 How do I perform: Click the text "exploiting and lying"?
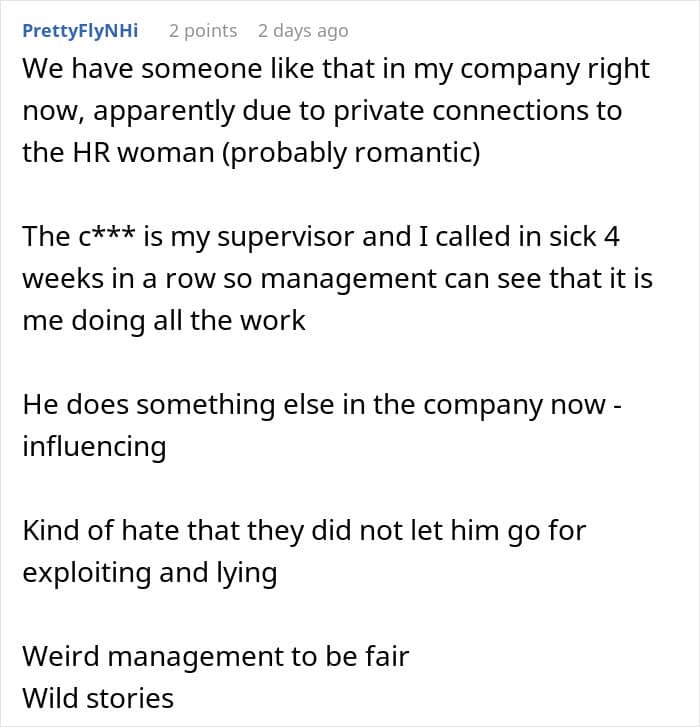click(150, 572)
